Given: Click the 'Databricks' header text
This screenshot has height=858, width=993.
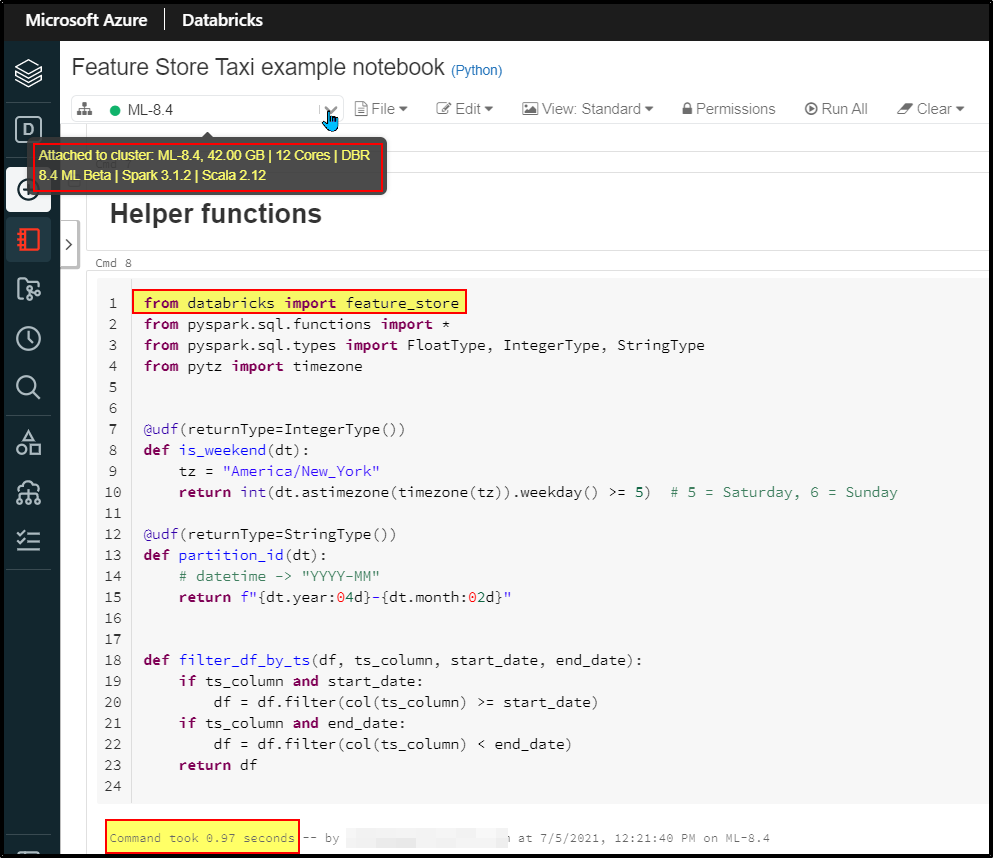Looking at the screenshot, I should [x=222, y=20].
